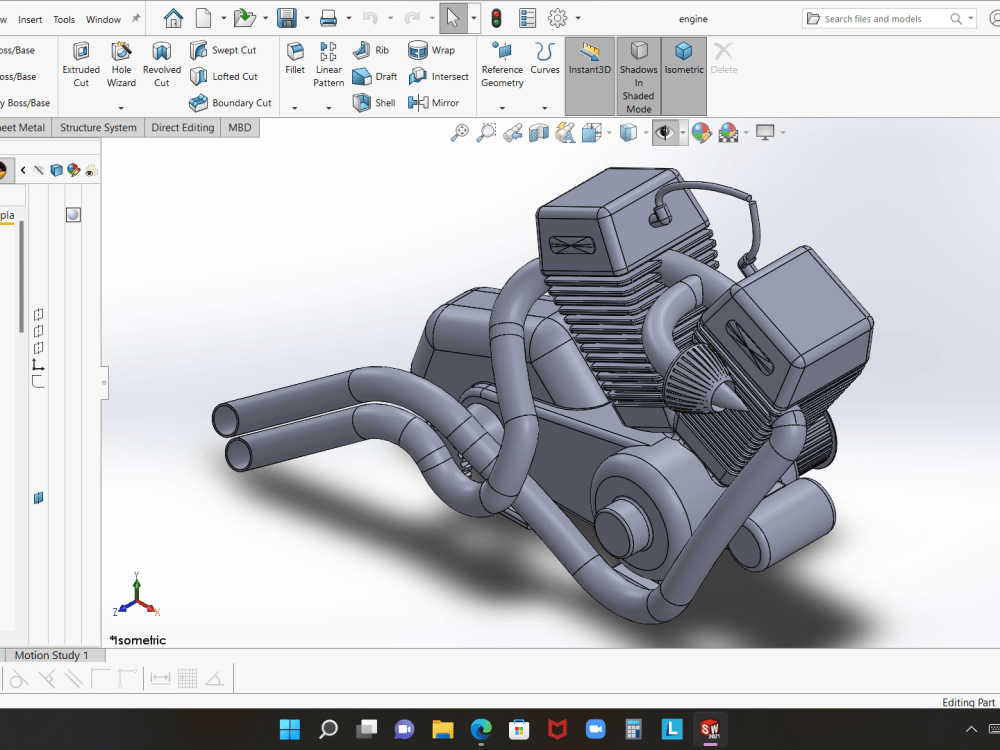Open the Hole Wizard
This screenshot has height=750, width=1000.
[x=121, y=63]
